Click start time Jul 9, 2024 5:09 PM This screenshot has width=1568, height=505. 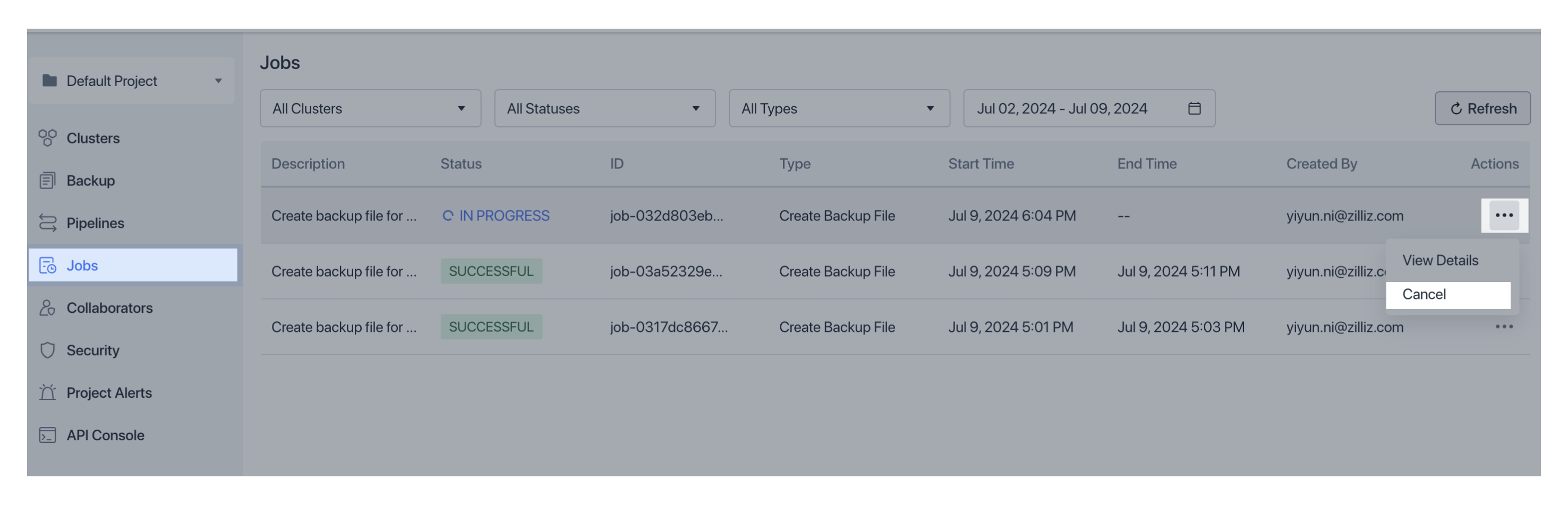[1012, 271]
